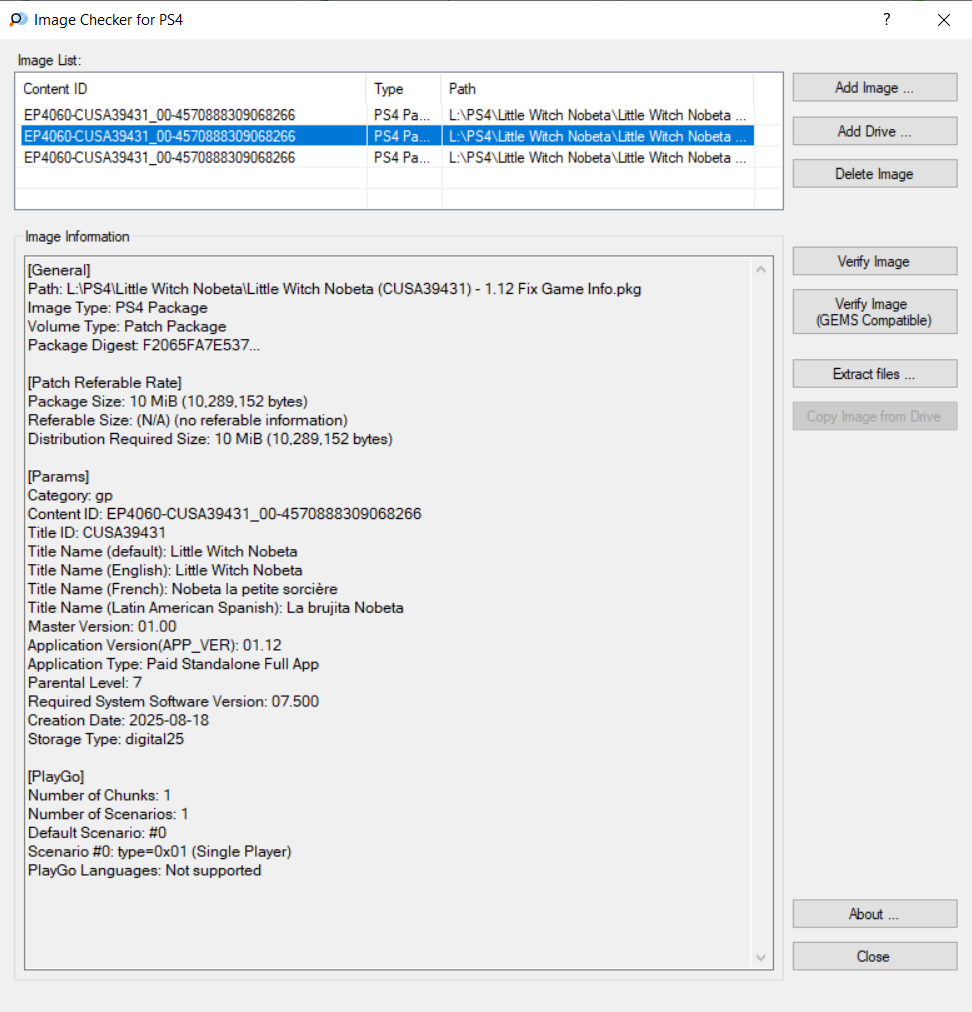The image size is (972, 1012).
Task: Click the Scenario #0 Single Player line
Action: click(x=159, y=851)
